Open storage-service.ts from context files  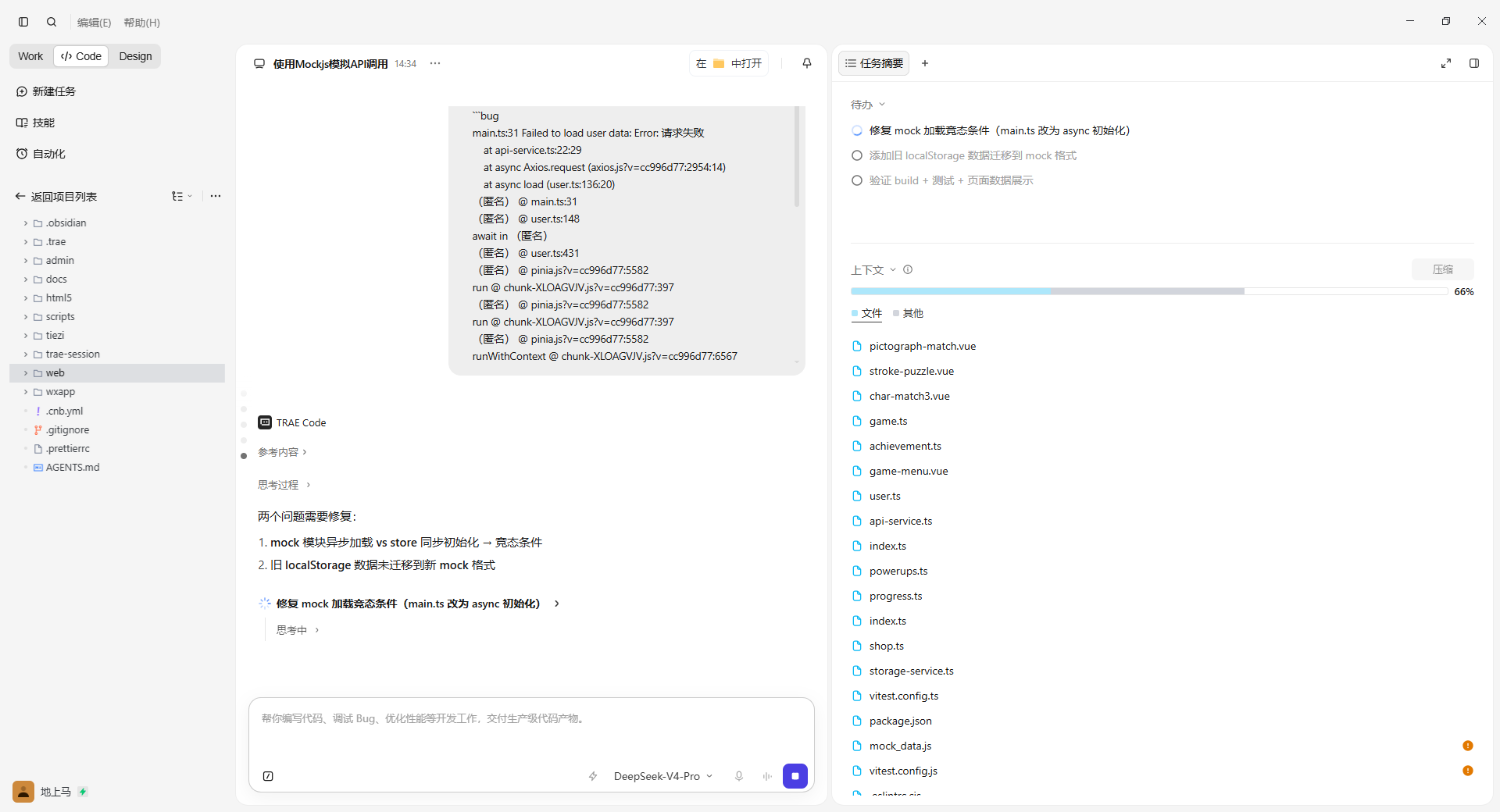point(911,671)
